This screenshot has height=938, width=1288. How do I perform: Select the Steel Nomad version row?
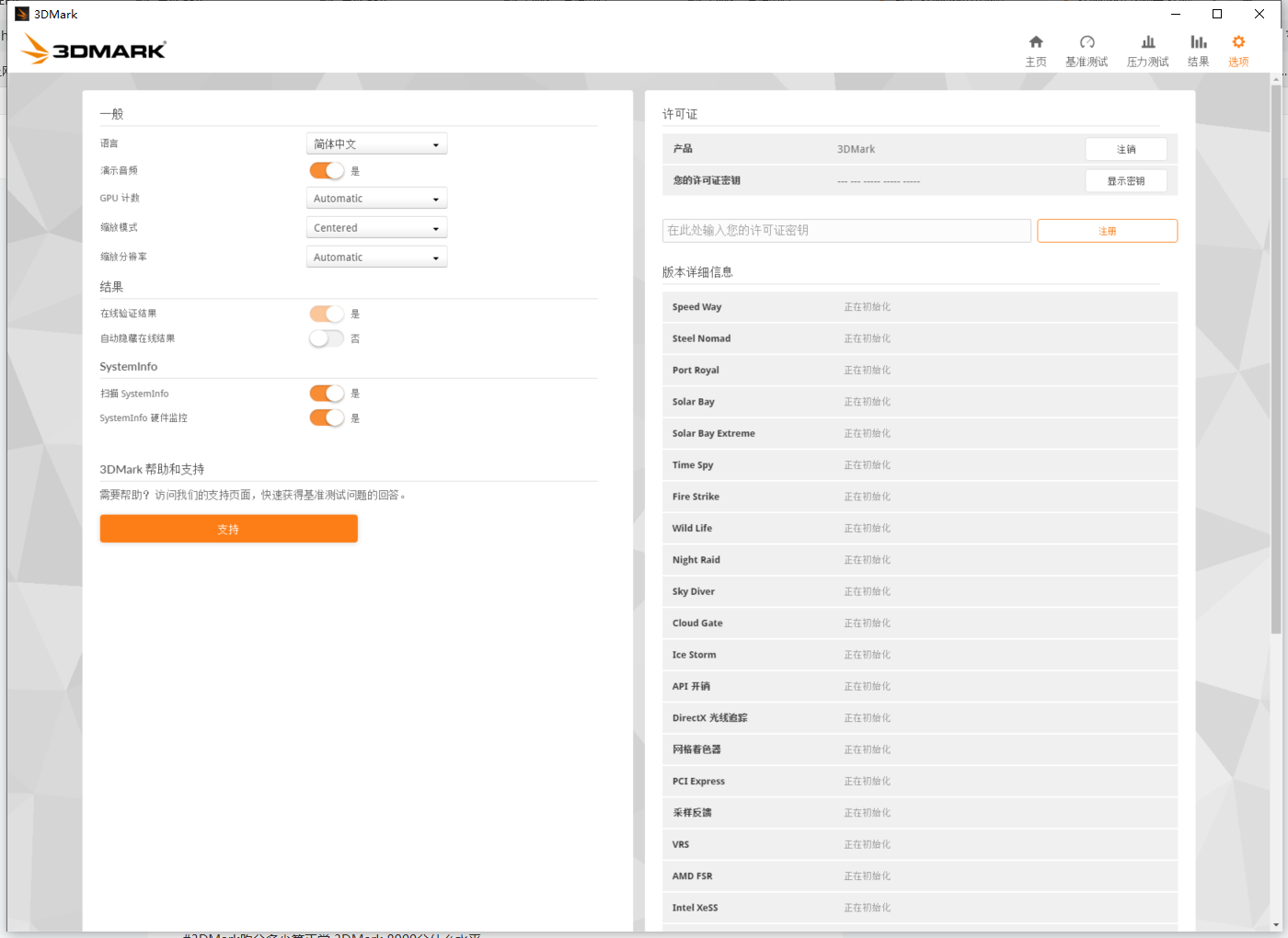point(920,338)
